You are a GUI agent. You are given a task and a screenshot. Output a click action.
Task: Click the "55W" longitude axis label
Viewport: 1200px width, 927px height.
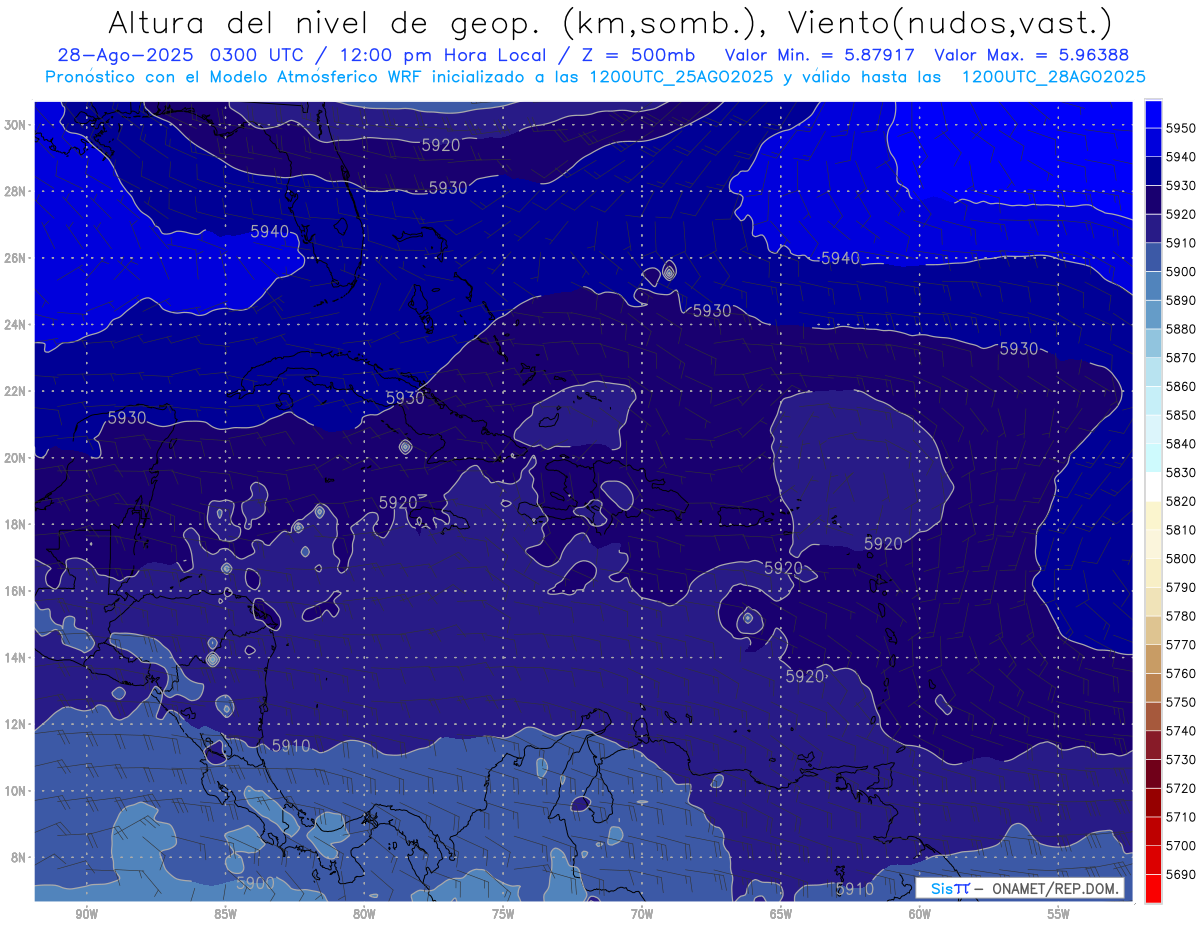1058,915
